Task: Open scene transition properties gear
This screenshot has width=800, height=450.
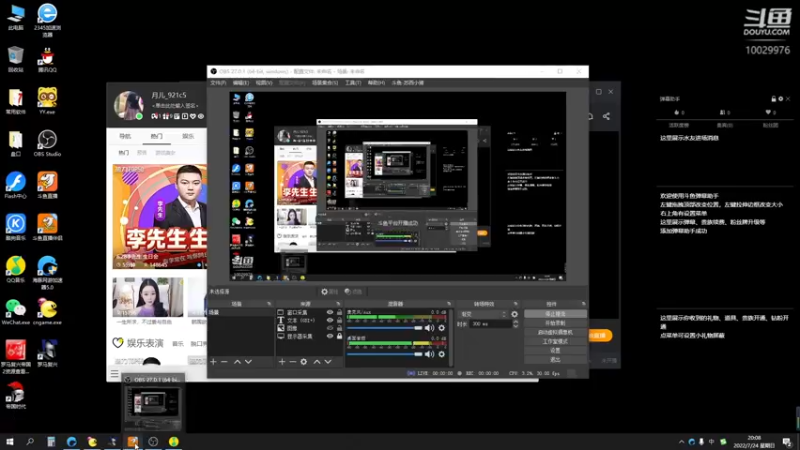Action: pyautogui.click(x=514, y=314)
